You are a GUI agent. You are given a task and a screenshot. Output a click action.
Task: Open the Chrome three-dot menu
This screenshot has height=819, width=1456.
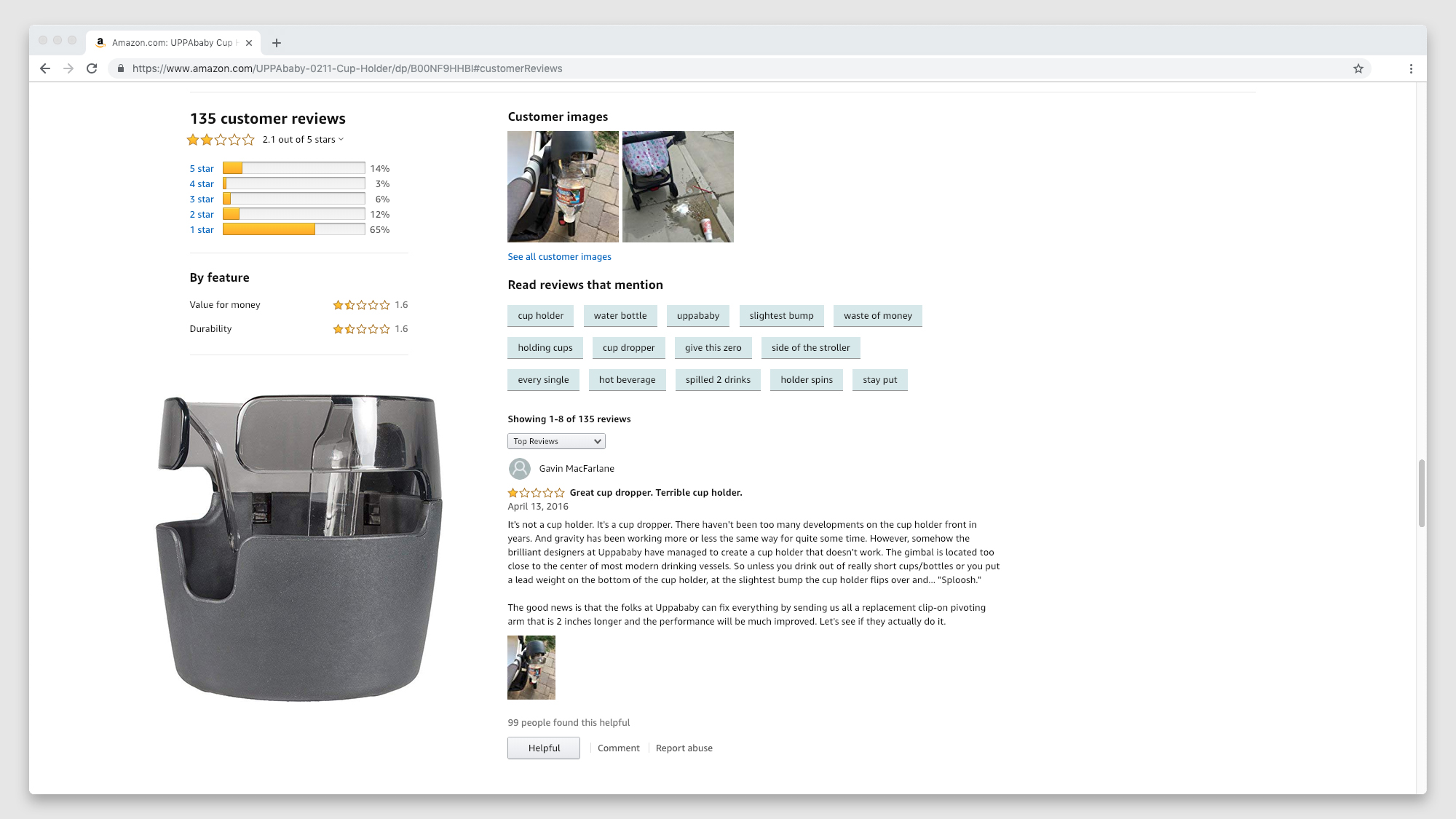tap(1411, 68)
